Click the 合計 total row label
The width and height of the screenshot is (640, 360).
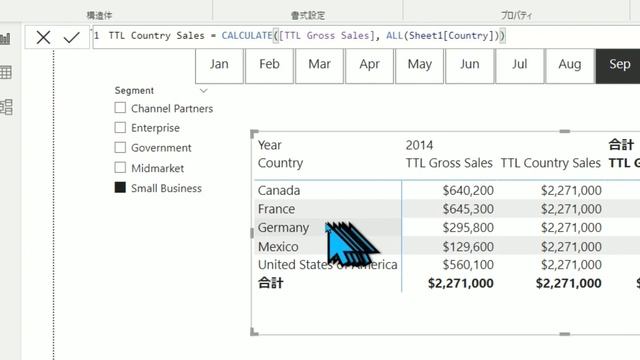tap(270, 283)
